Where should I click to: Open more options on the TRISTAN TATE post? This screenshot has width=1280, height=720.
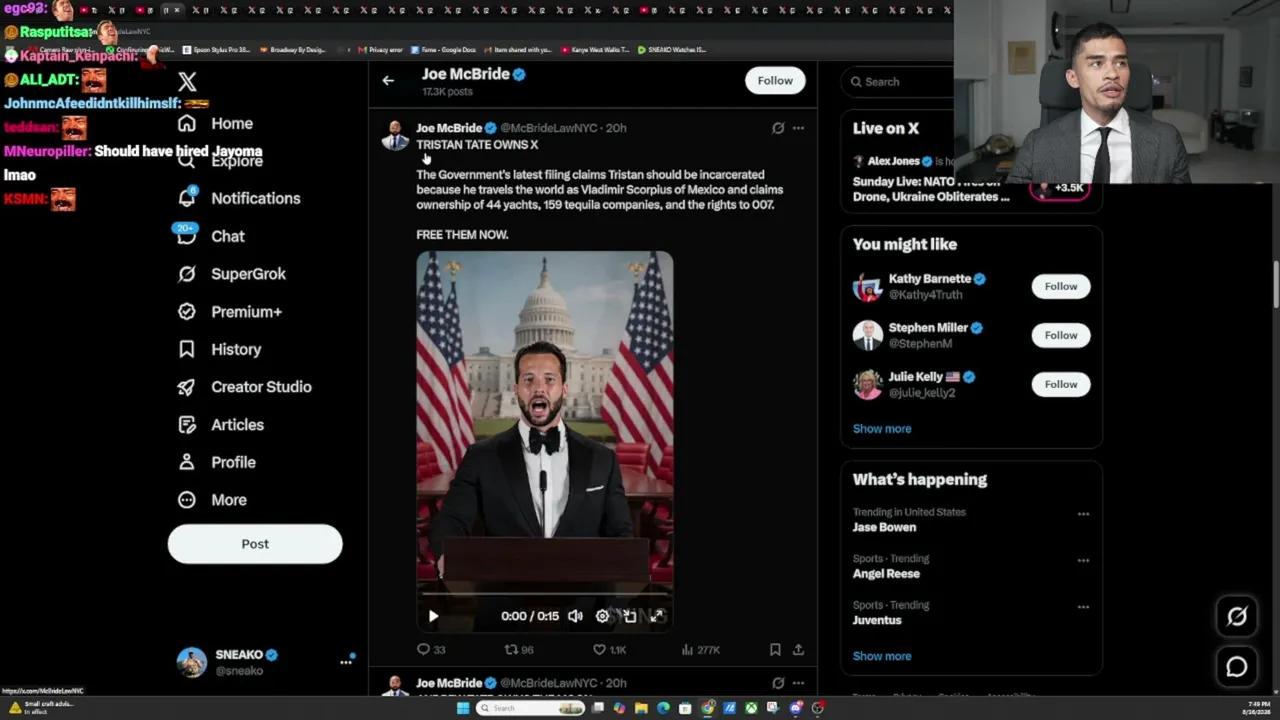798,128
